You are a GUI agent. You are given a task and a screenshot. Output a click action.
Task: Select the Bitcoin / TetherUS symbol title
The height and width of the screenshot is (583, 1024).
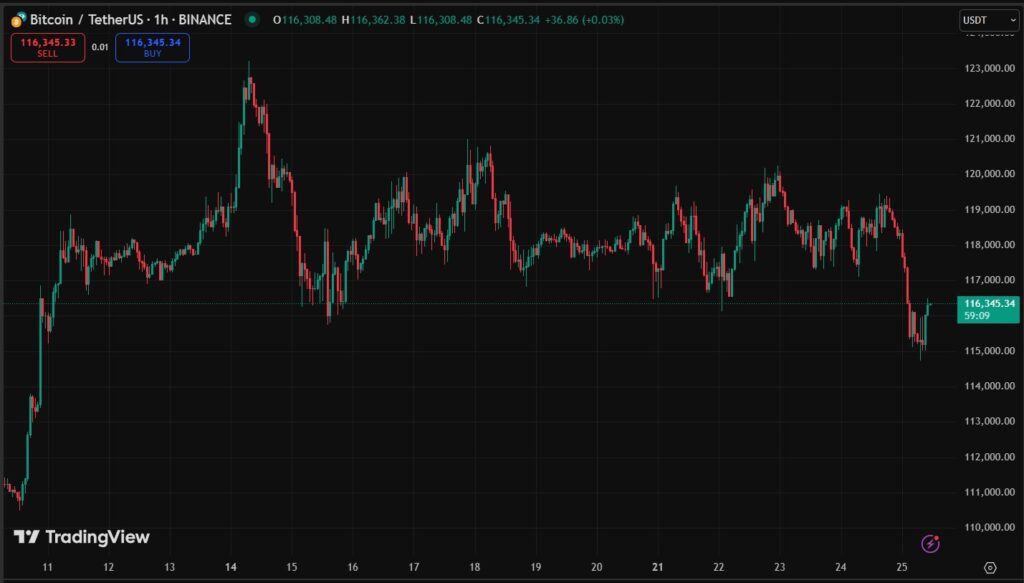tap(85, 19)
